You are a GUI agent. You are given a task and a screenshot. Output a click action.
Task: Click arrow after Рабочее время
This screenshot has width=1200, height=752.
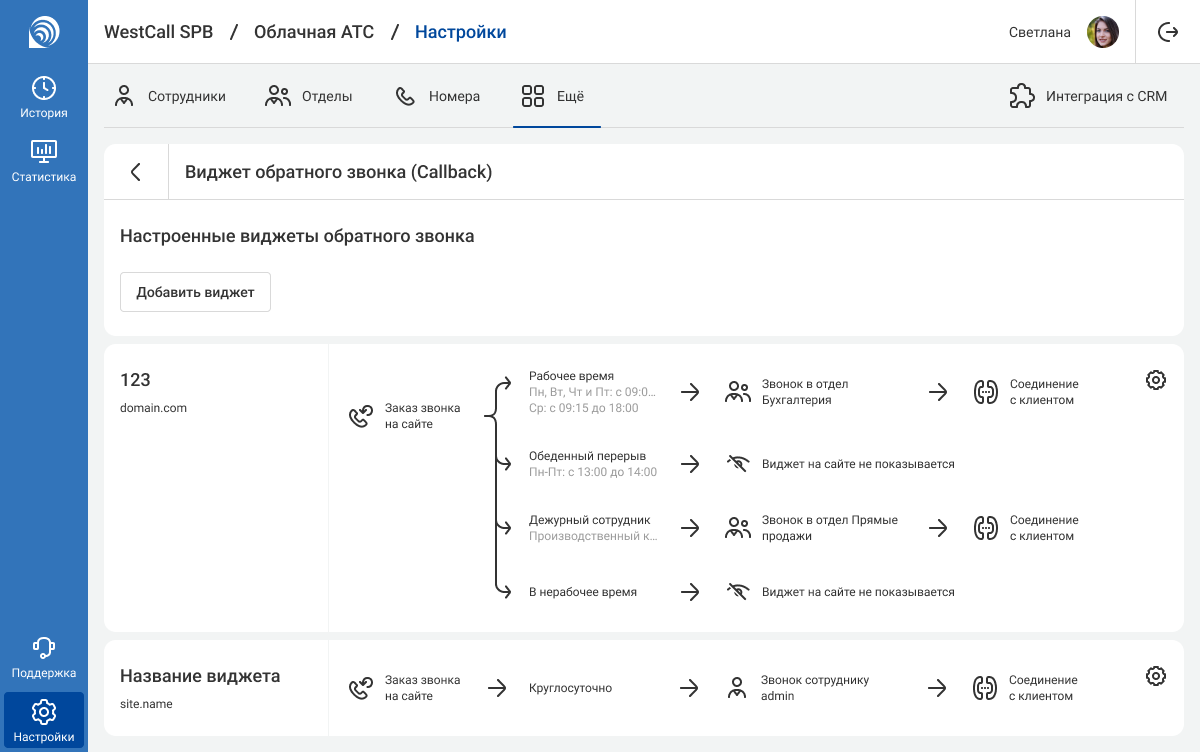(690, 392)
